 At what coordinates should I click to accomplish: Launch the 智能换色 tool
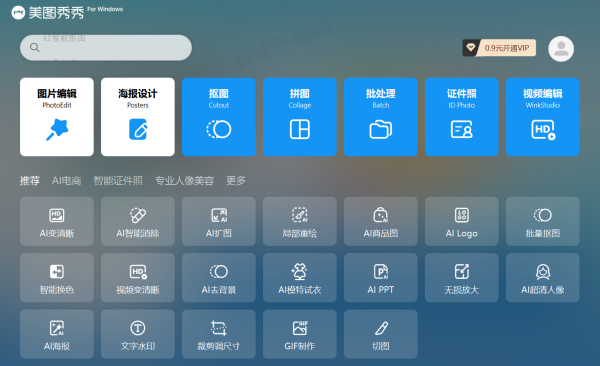coord(57,278)
